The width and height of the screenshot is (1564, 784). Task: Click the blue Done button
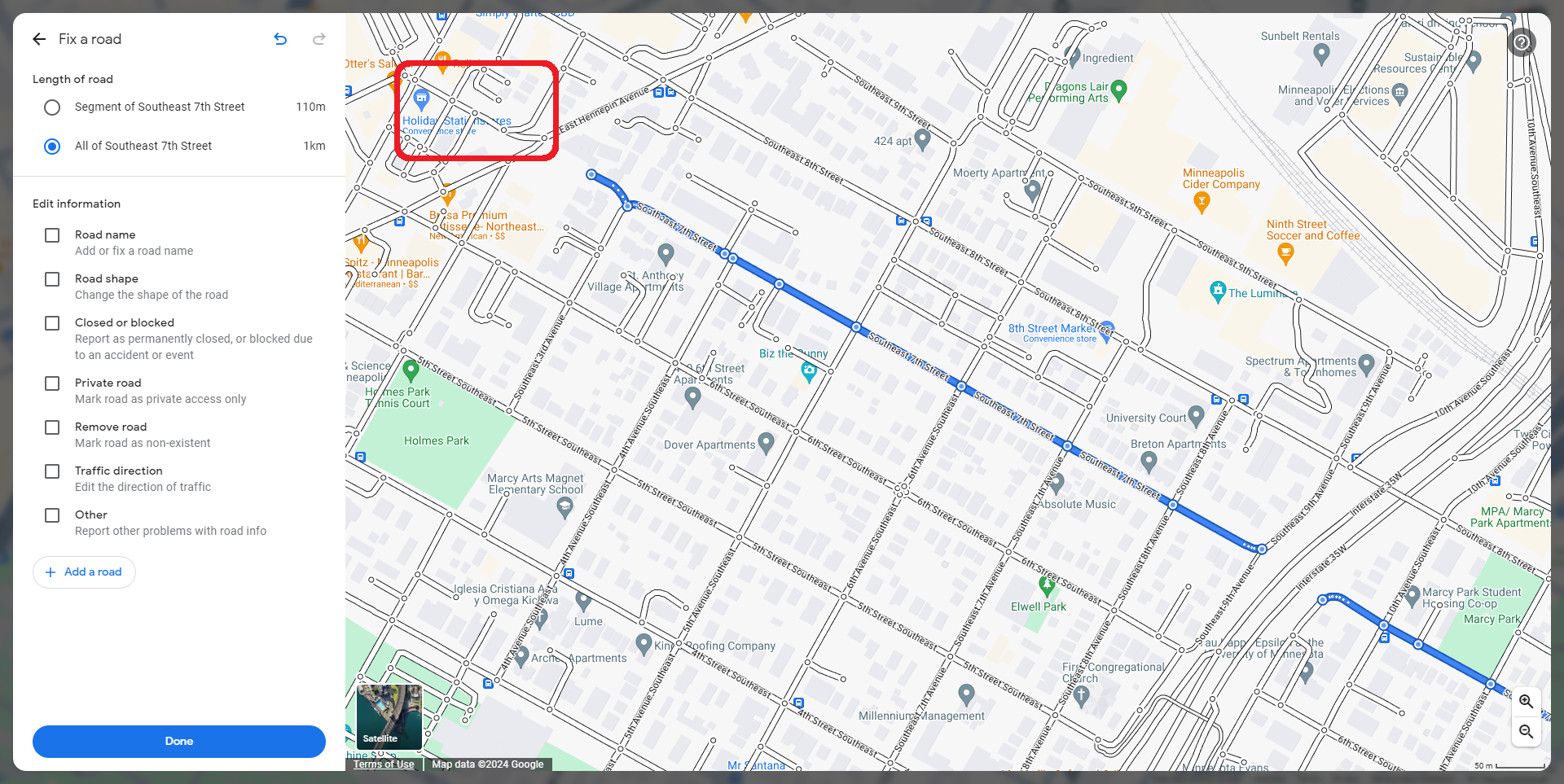point(179,742)
